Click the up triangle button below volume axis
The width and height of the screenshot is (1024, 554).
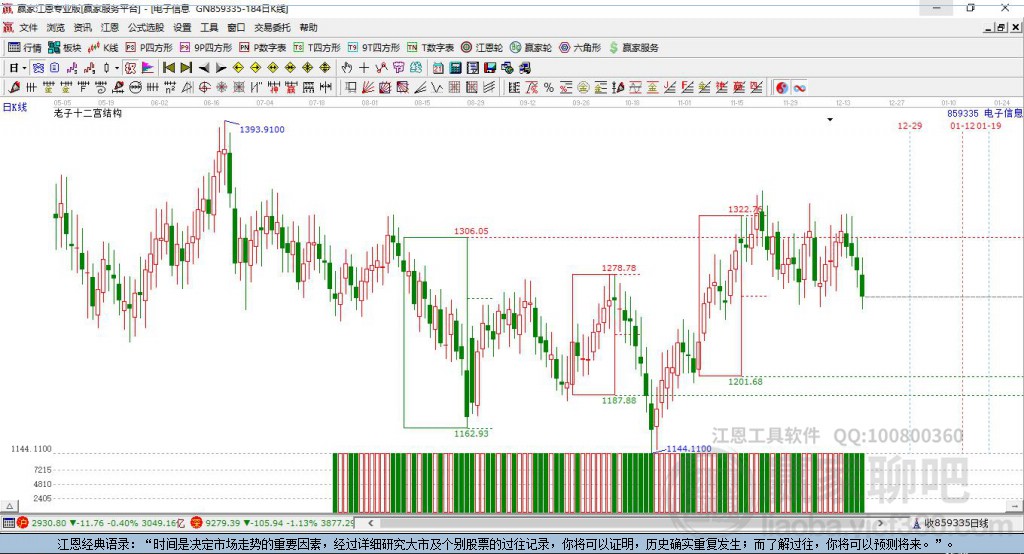10,506
